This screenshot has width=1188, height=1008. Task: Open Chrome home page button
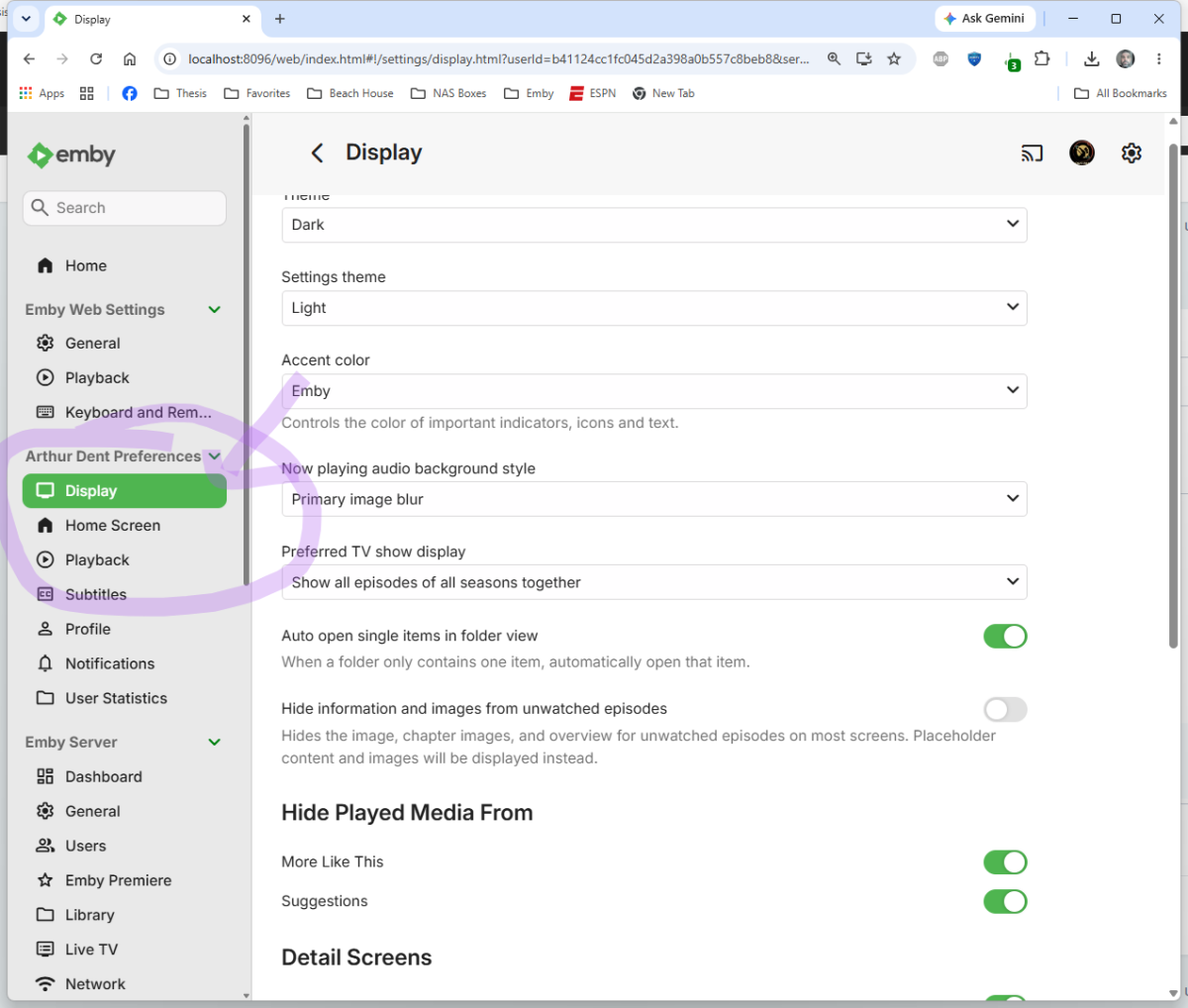pos(130,59)
